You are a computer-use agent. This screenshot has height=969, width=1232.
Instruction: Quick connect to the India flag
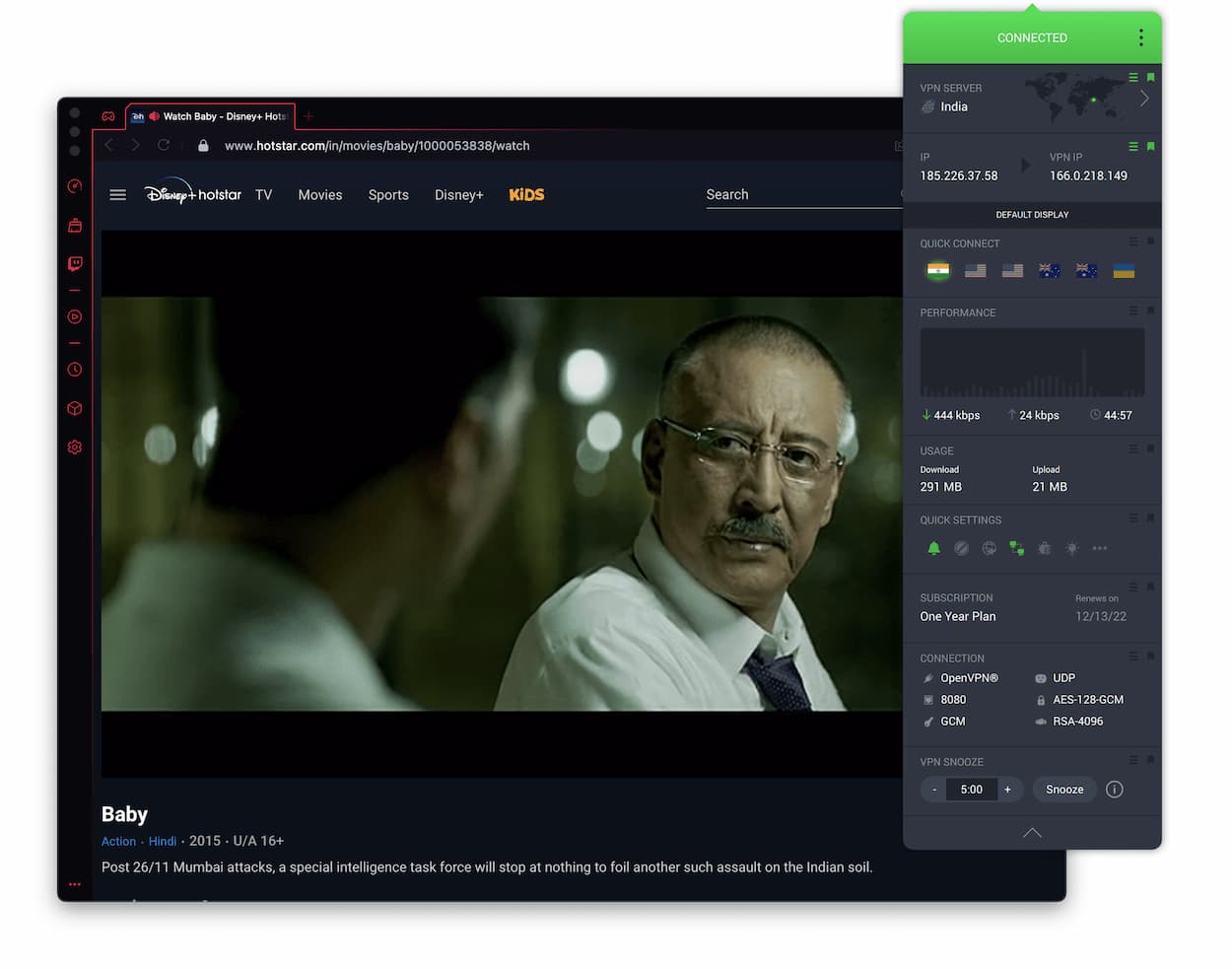coord(938,270)
